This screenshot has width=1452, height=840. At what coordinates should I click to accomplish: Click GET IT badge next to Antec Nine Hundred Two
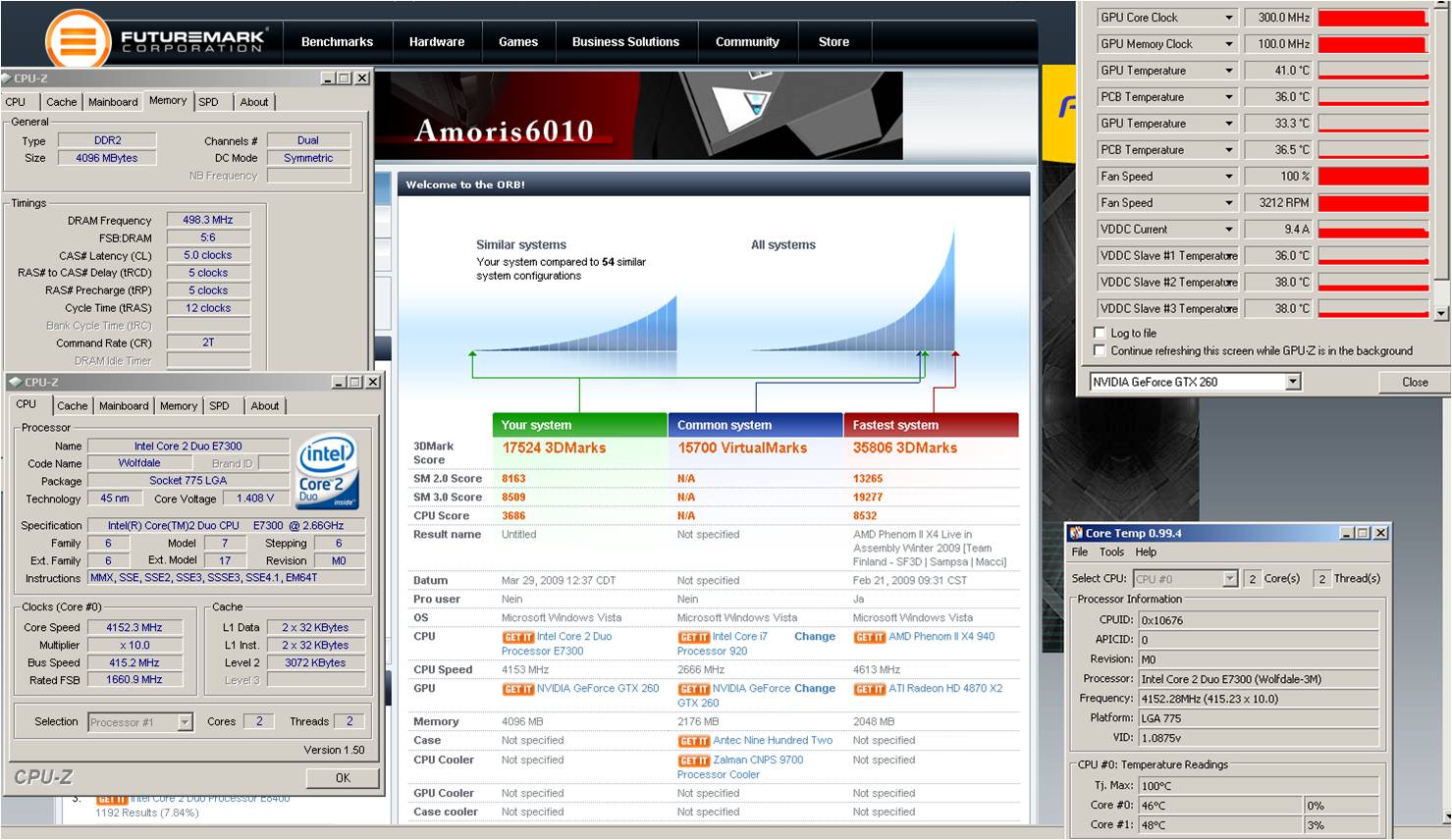[x=693, y=742]
